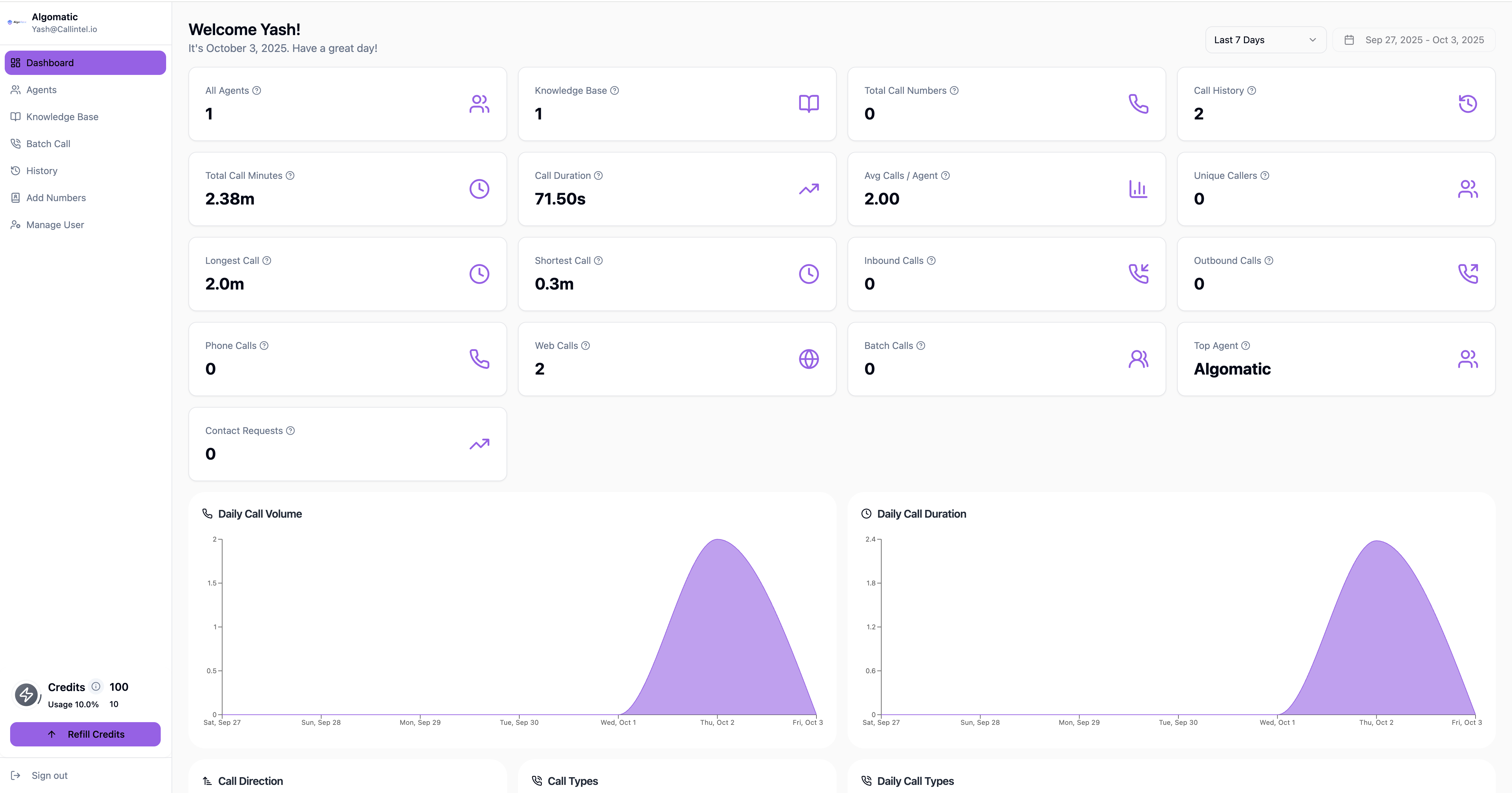
Task: Open Manage User page
Action: point(55,225)
